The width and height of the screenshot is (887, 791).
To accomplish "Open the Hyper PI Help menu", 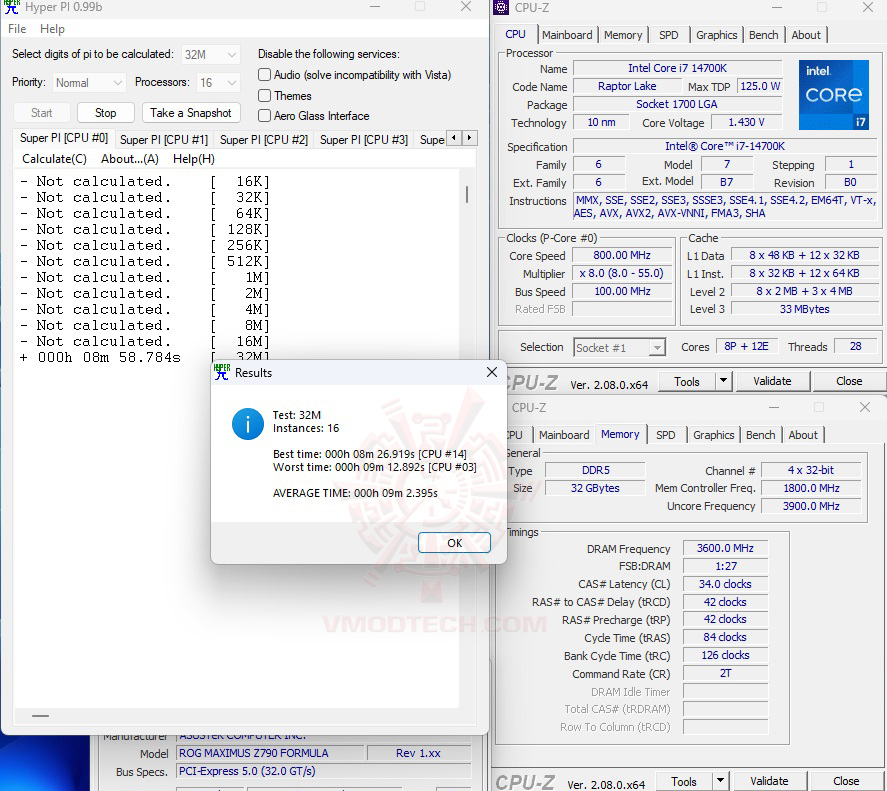I will pos(52,29).
